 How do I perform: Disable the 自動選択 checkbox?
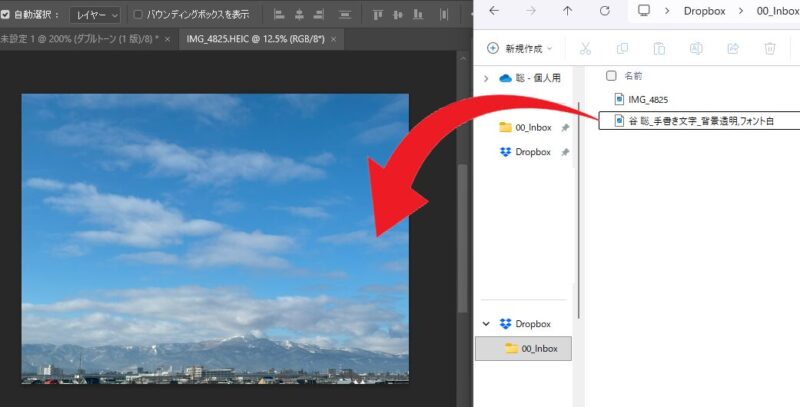(6, 15)
